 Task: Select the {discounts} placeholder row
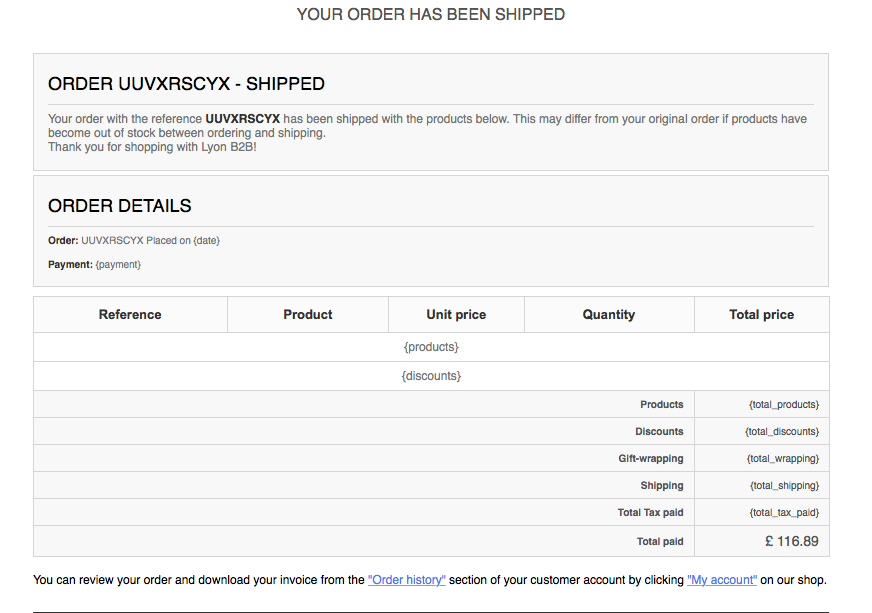point(431,376)
